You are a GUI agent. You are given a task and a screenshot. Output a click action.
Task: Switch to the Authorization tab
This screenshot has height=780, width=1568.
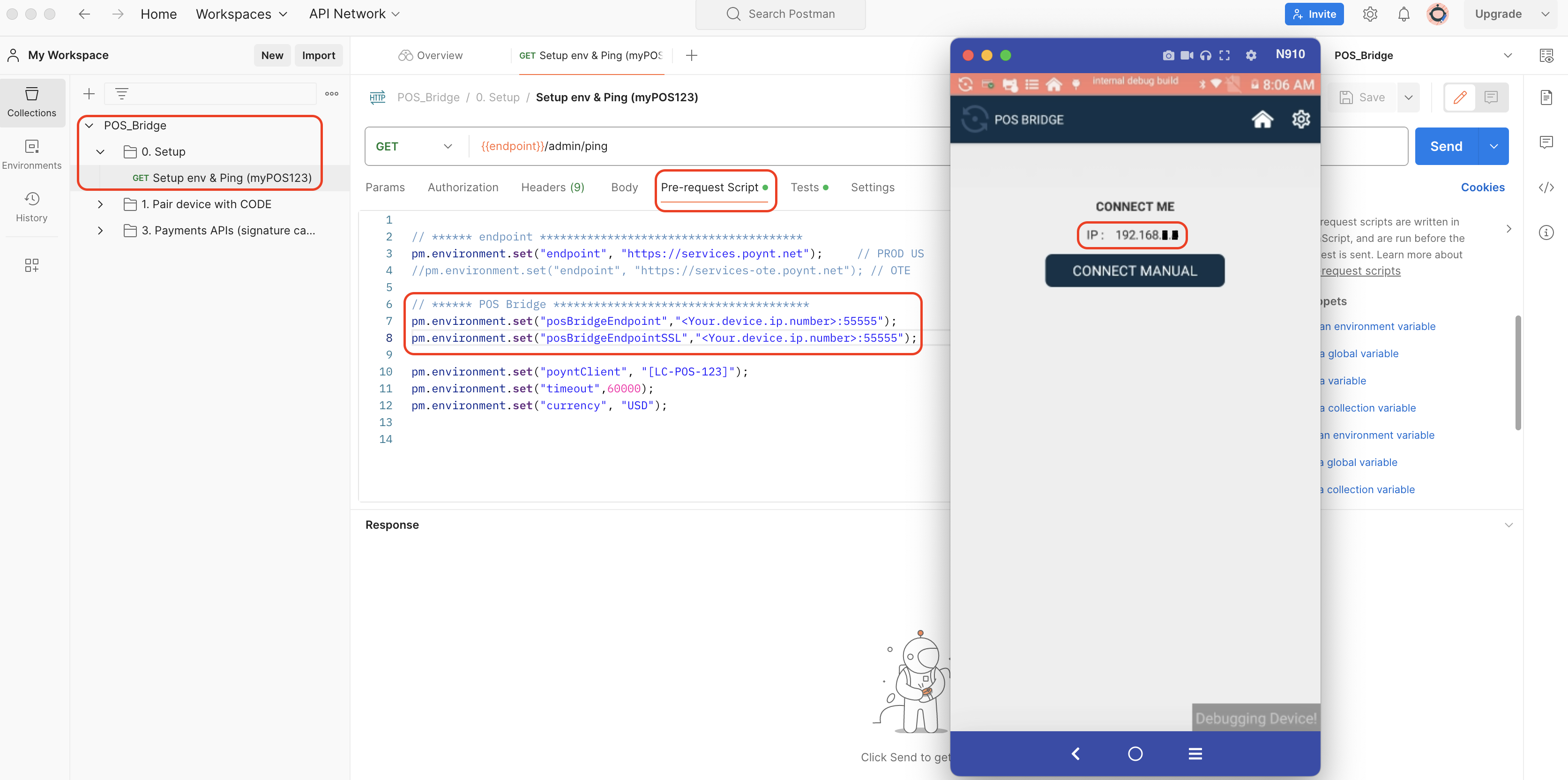click(x=463, y=187)
